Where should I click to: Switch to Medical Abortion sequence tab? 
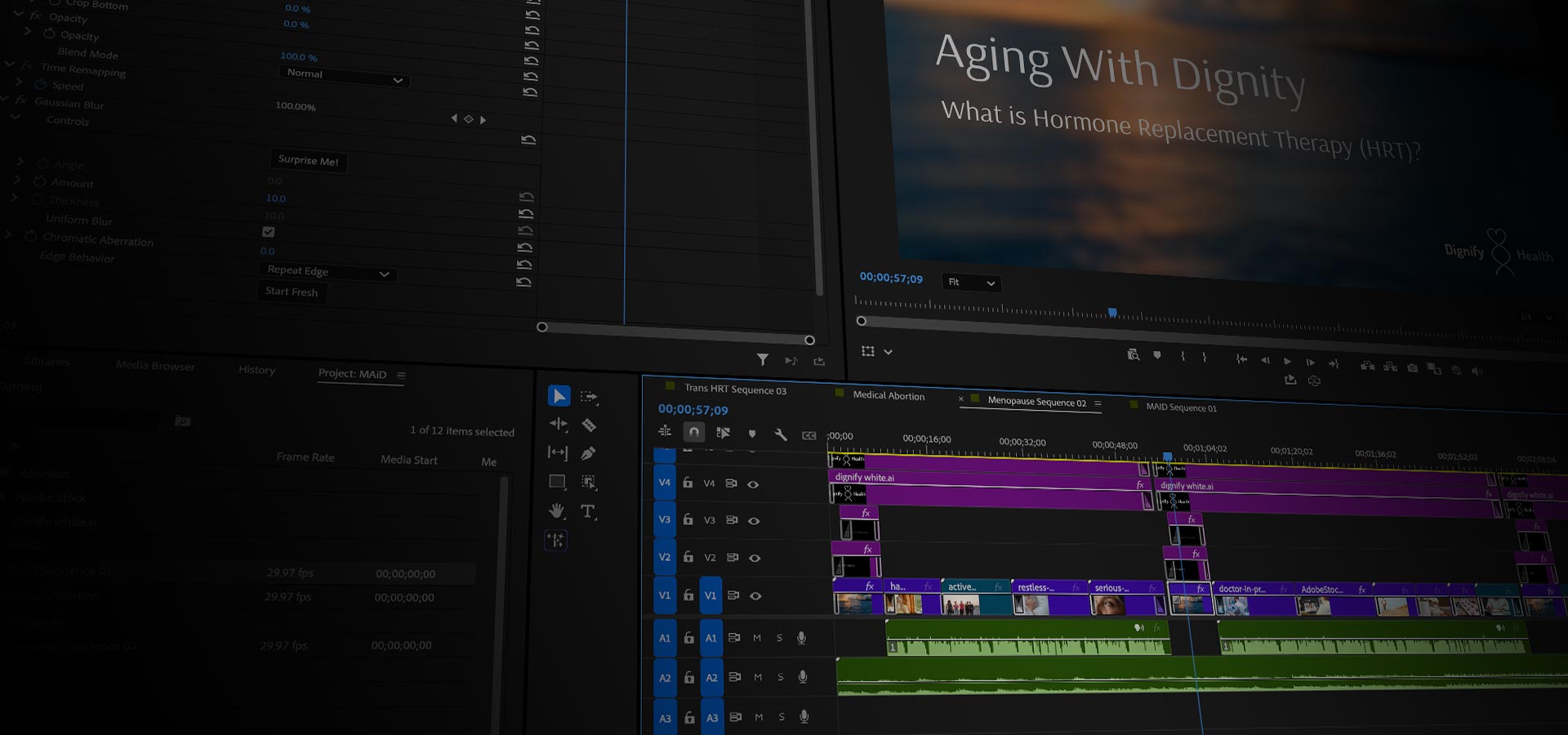click(888, 395)
